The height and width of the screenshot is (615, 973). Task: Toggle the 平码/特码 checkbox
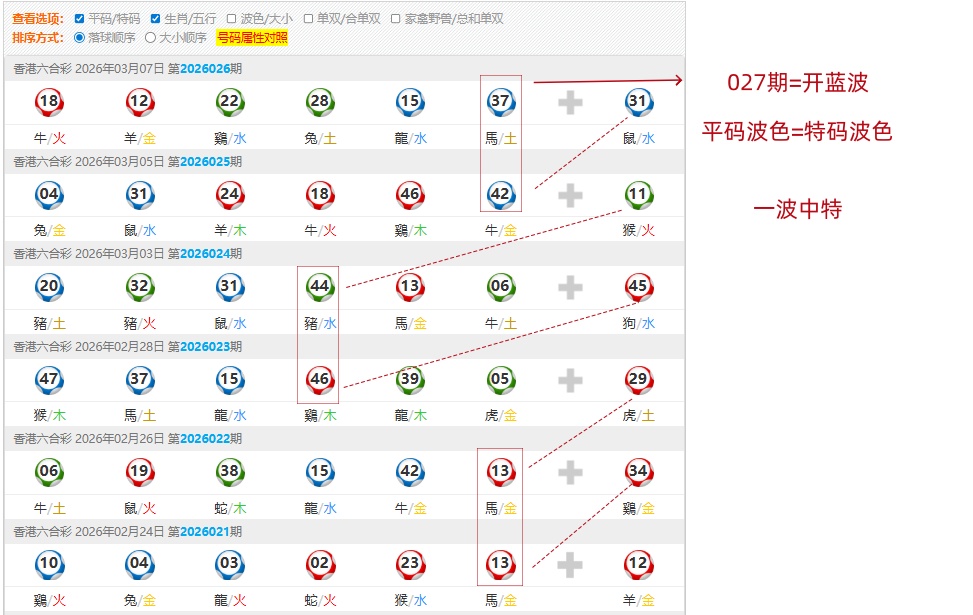point(80,19)
